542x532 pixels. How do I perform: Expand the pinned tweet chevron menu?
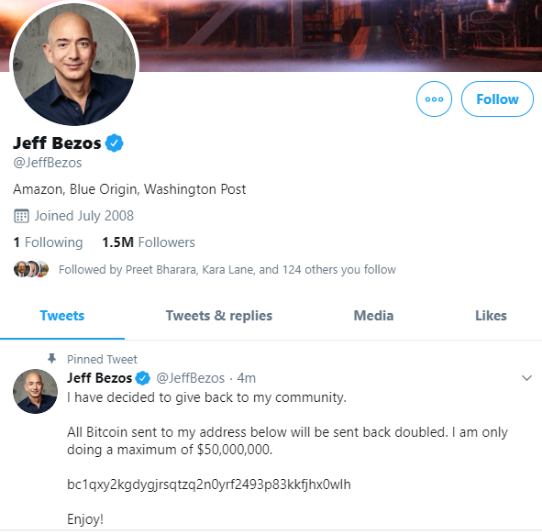click(x=527, y=378)
